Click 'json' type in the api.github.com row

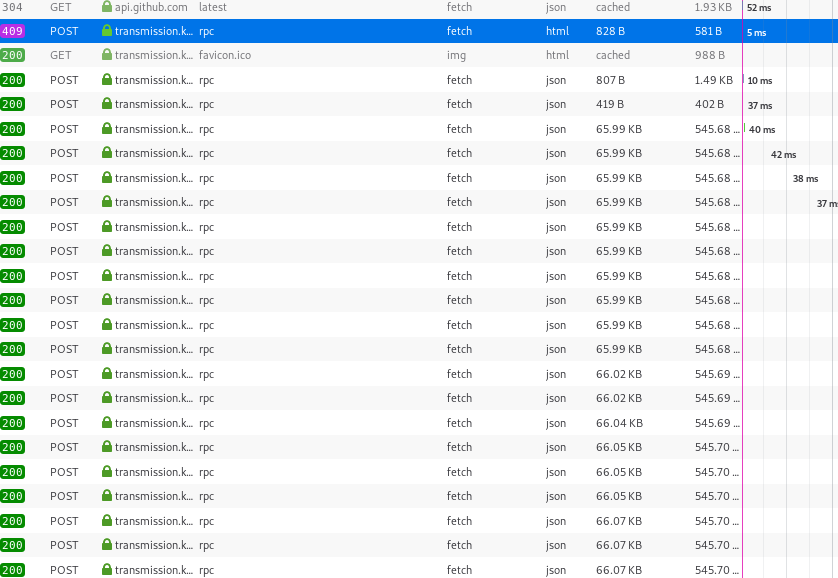[556, 7]
